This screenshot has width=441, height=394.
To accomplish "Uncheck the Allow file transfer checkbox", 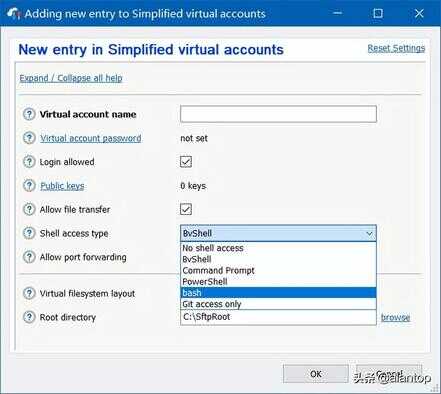I will point(186,210).
